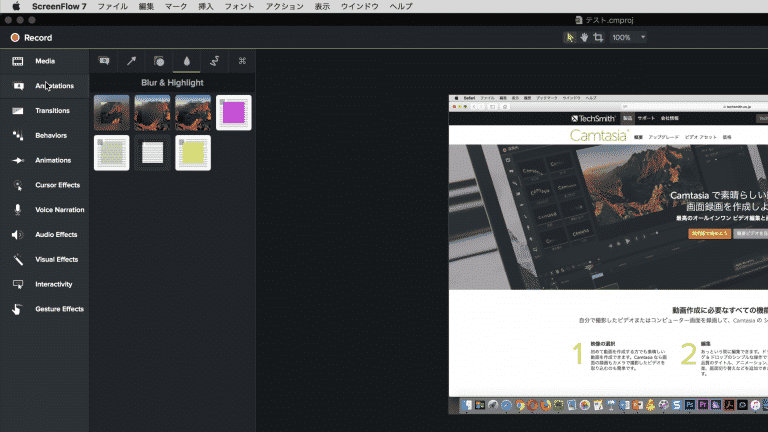Choose the yellow highlight preset
This screenshot has height=432, width=768.
(193, 153)
